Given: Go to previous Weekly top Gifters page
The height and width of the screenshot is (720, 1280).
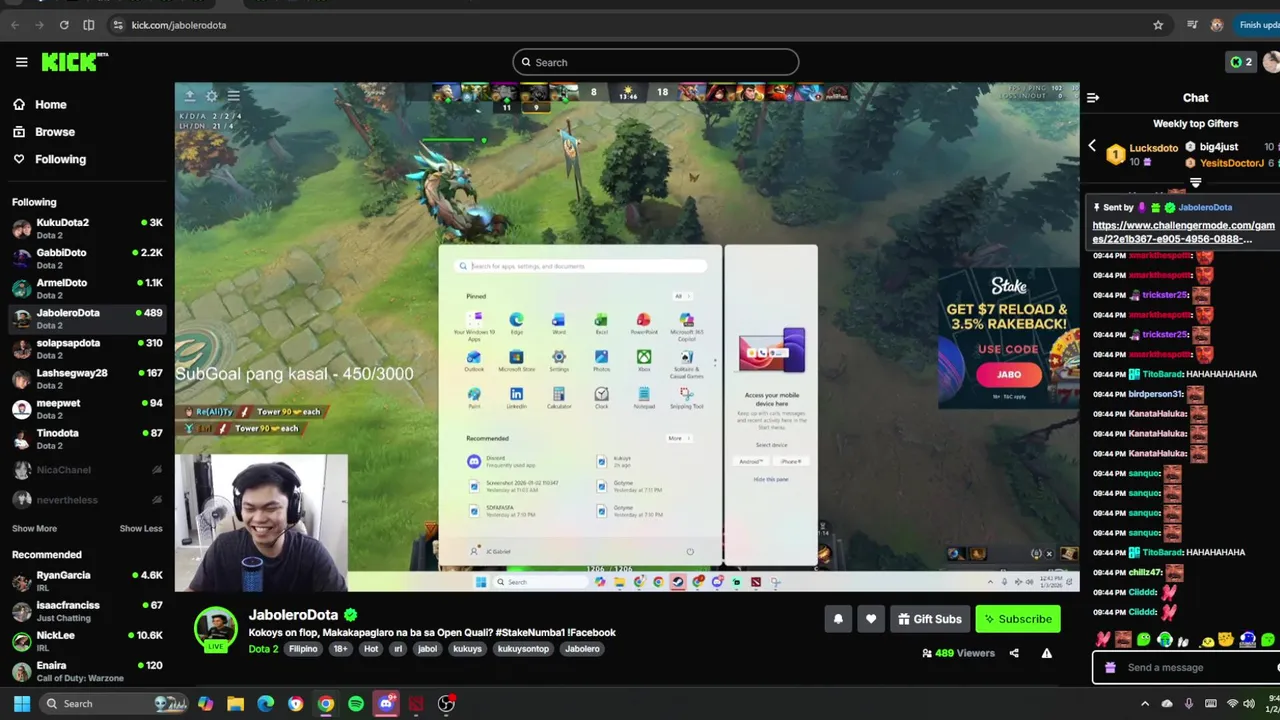Looking at the screenshot, I should 1092,146.
